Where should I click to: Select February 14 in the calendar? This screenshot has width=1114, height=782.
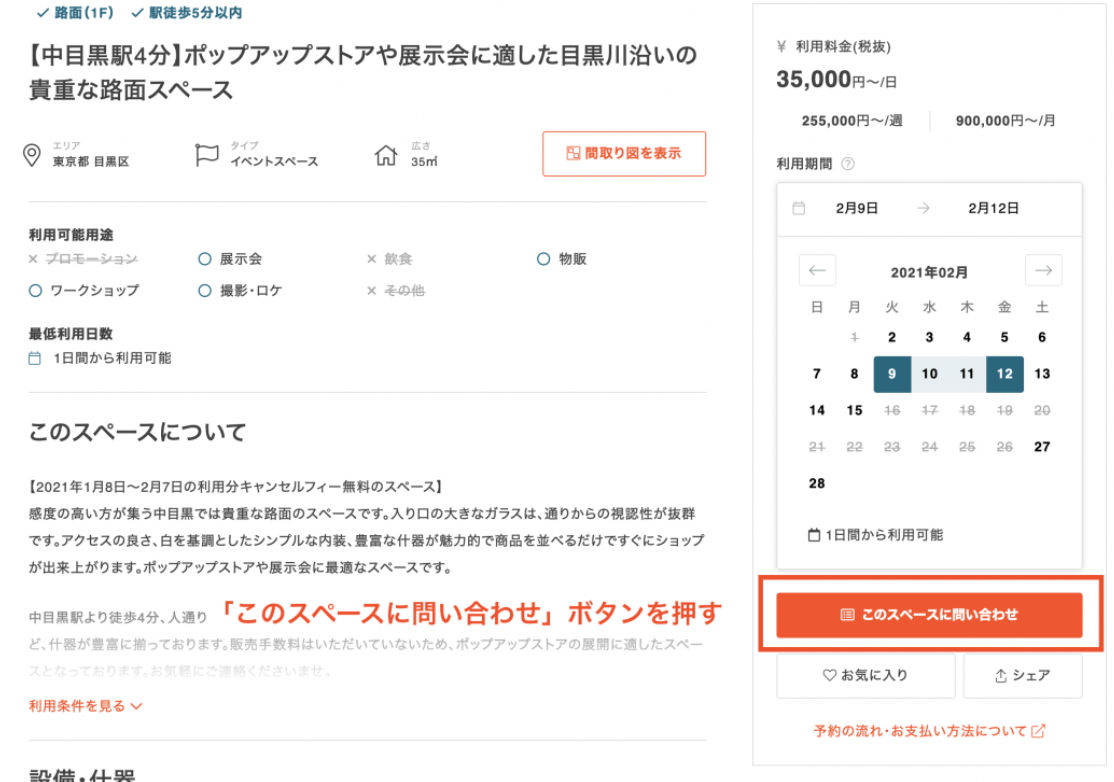pos(817,411)
